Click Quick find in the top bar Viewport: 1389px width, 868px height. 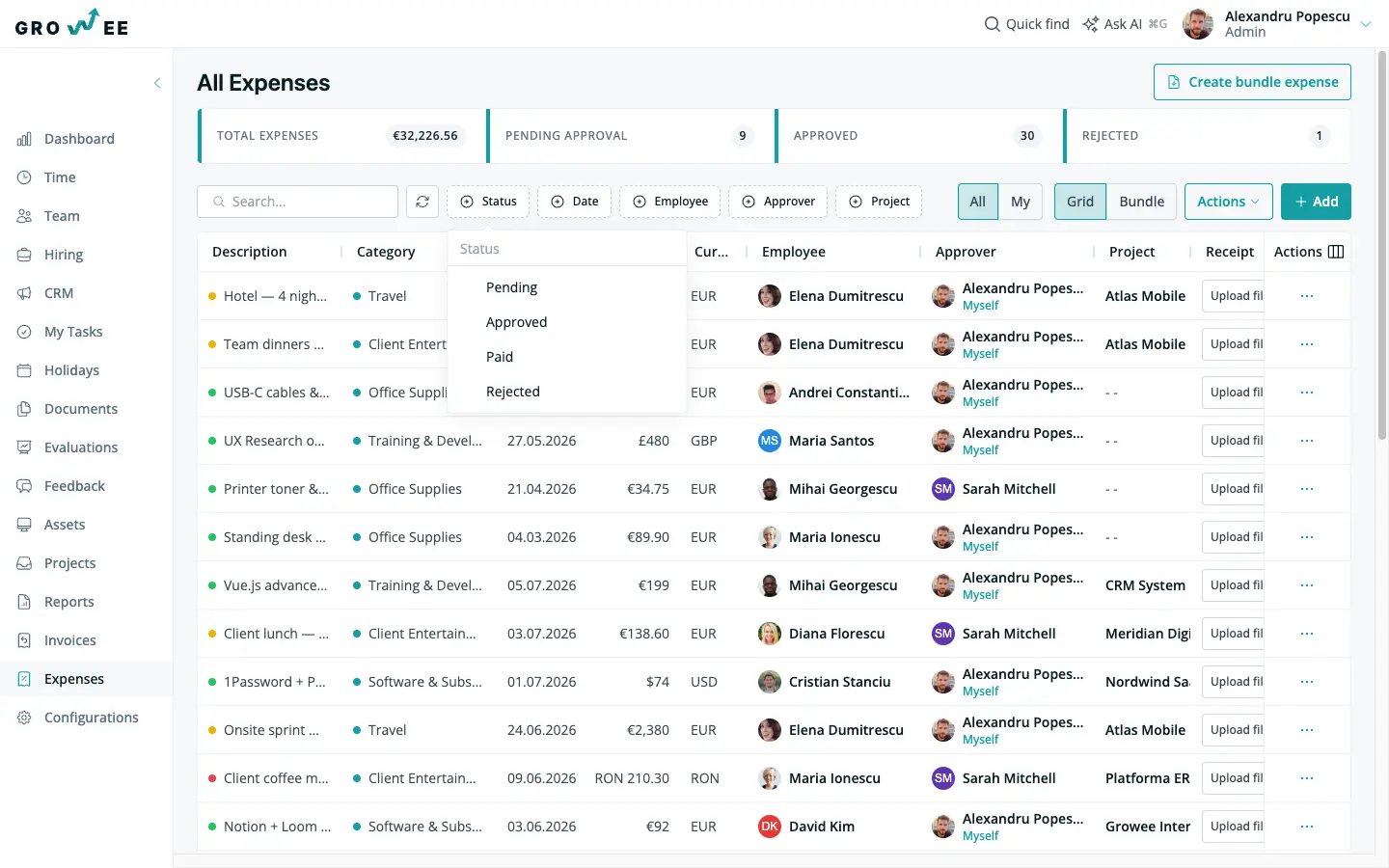(x=1026, y=24)
